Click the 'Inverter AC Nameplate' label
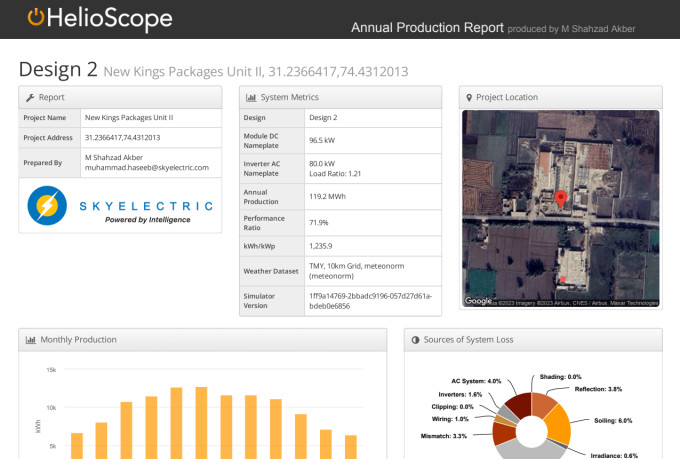The height and width of the screenshot is (459, 680). coord(262,168)
